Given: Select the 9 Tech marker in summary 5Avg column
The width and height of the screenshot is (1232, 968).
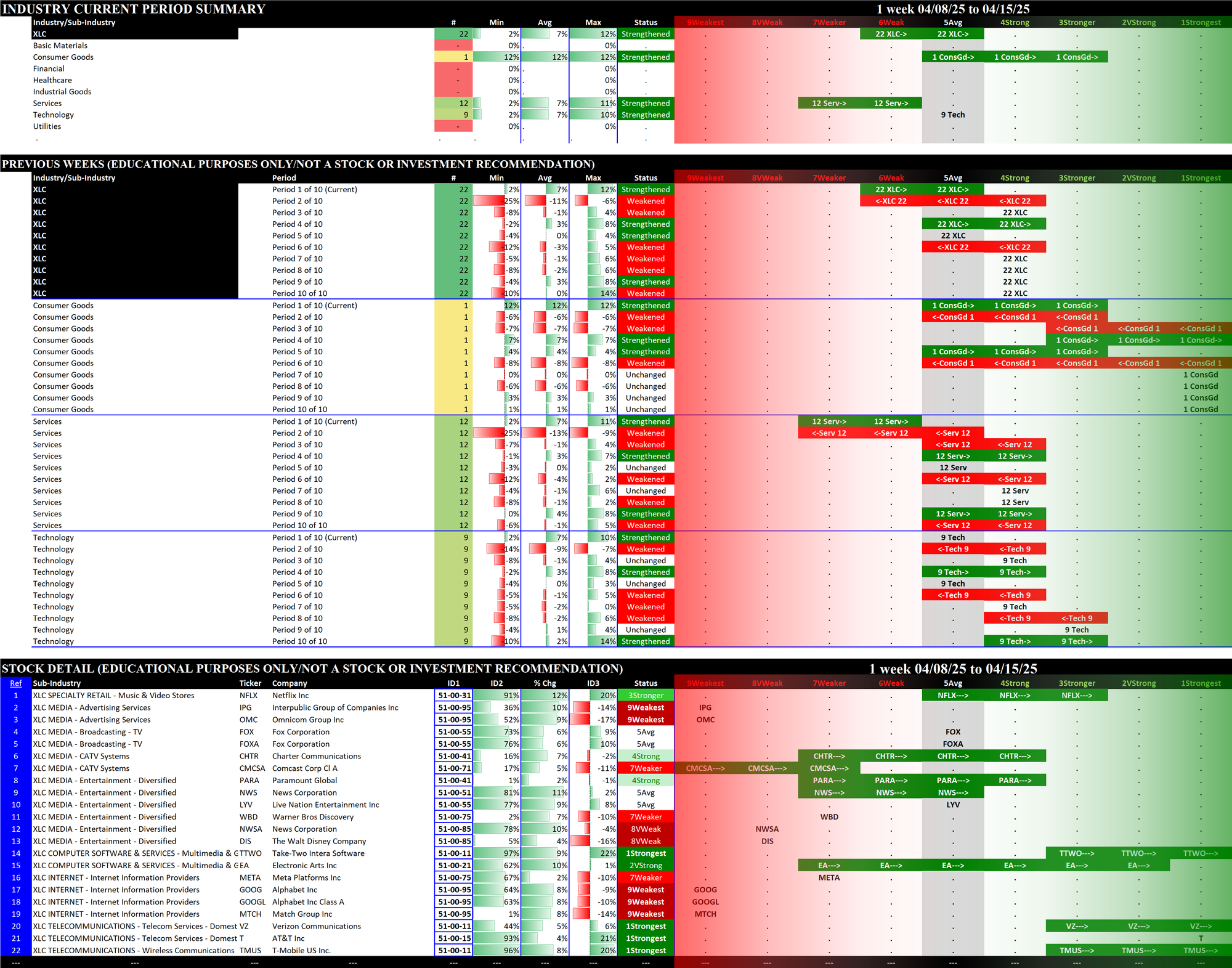Looking at the screenshot, I should [952, 115].
